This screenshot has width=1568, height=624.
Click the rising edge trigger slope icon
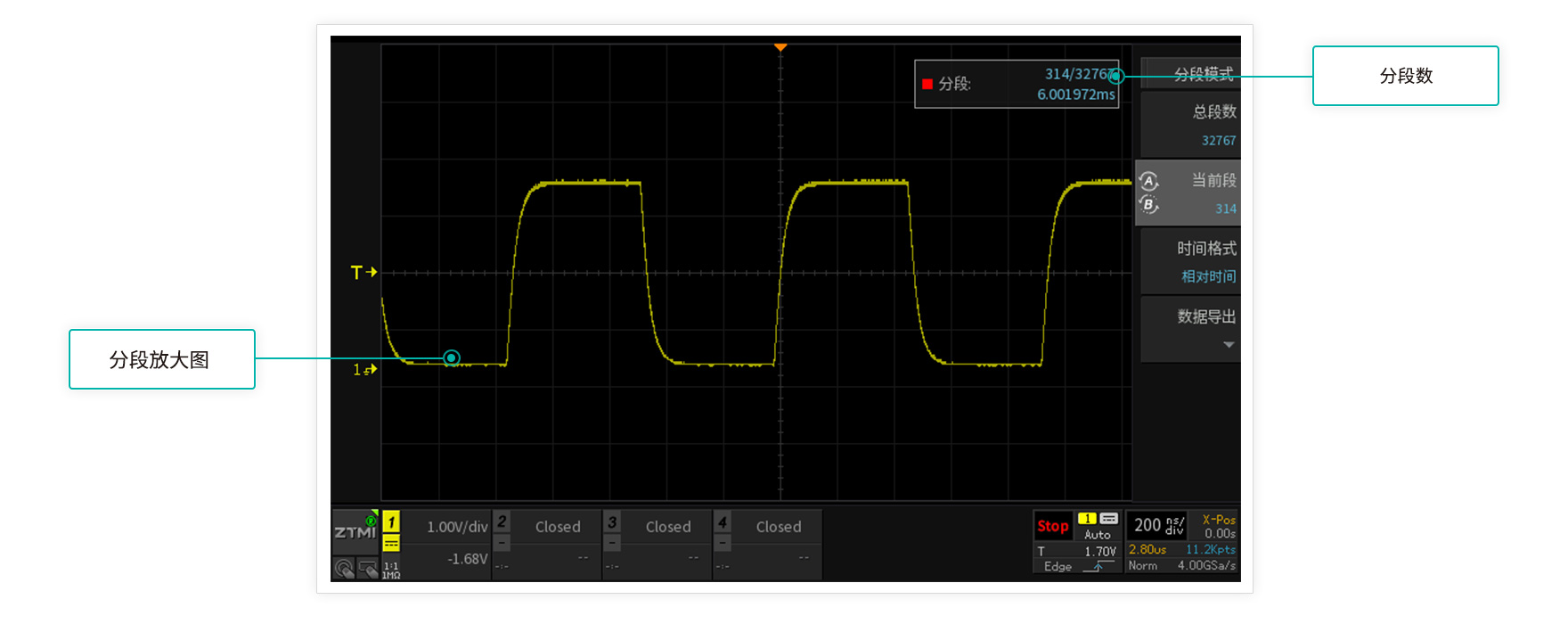pos(1098,567)
